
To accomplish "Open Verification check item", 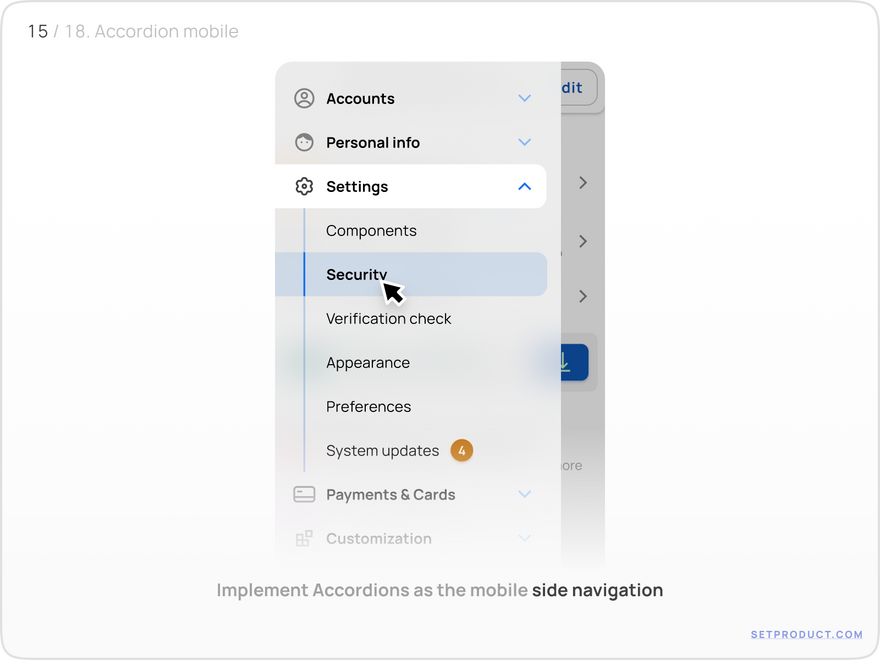I will click(388, 319).
